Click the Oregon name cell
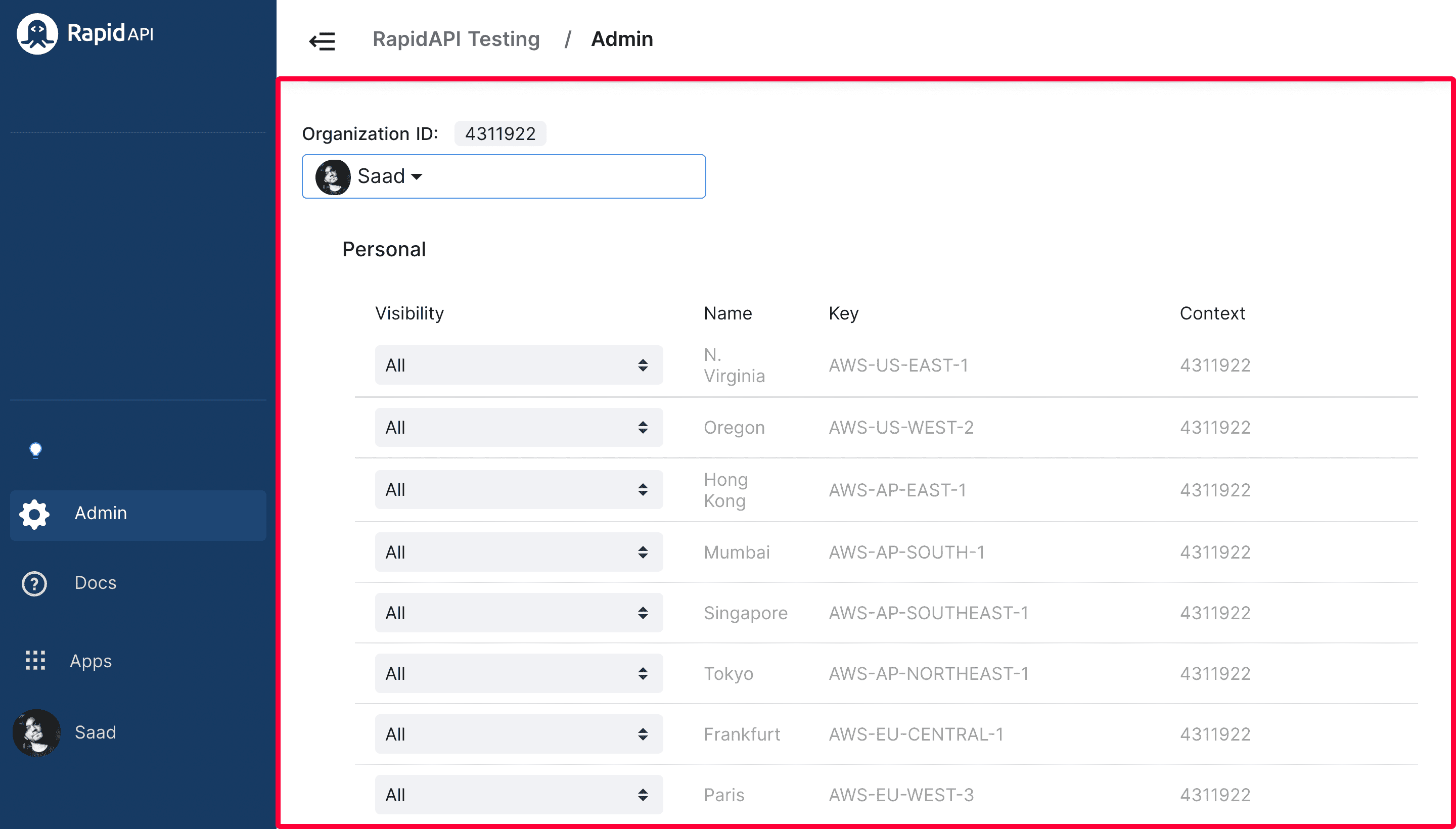 [x=734, y=428]
